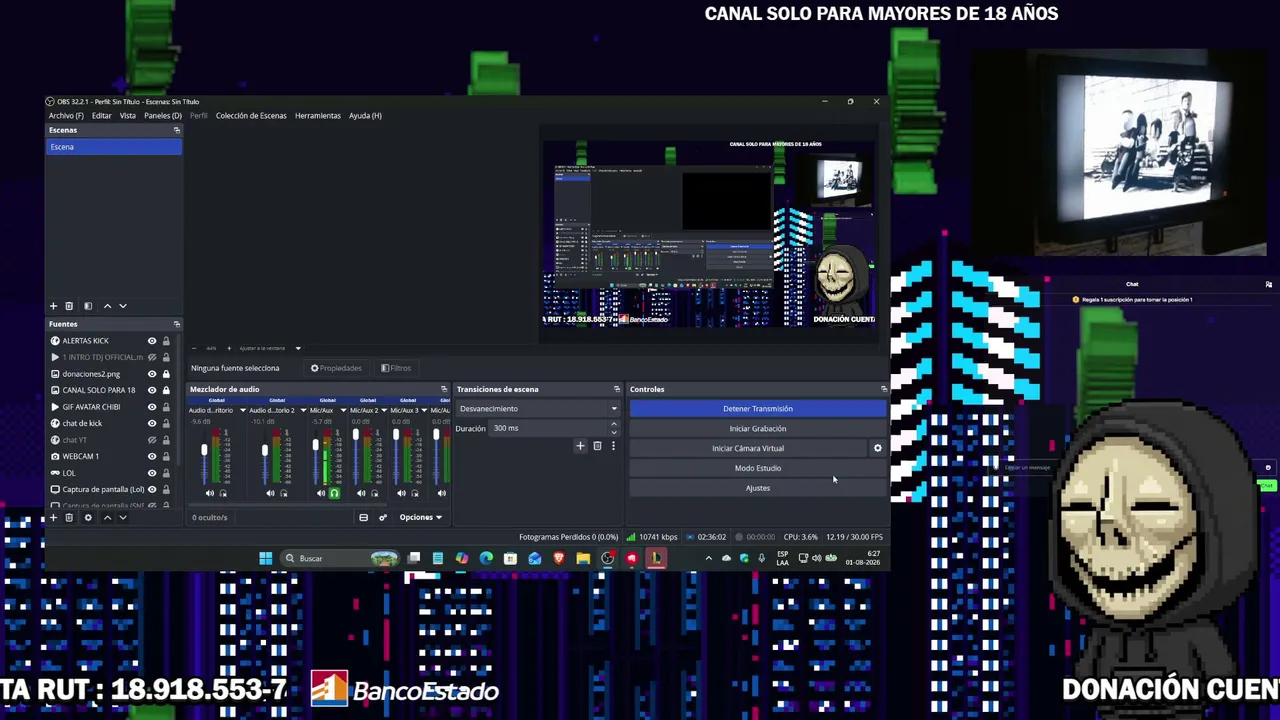Open preview scaling dropdown arrow
1280x720 pixels.
(297, 348)
